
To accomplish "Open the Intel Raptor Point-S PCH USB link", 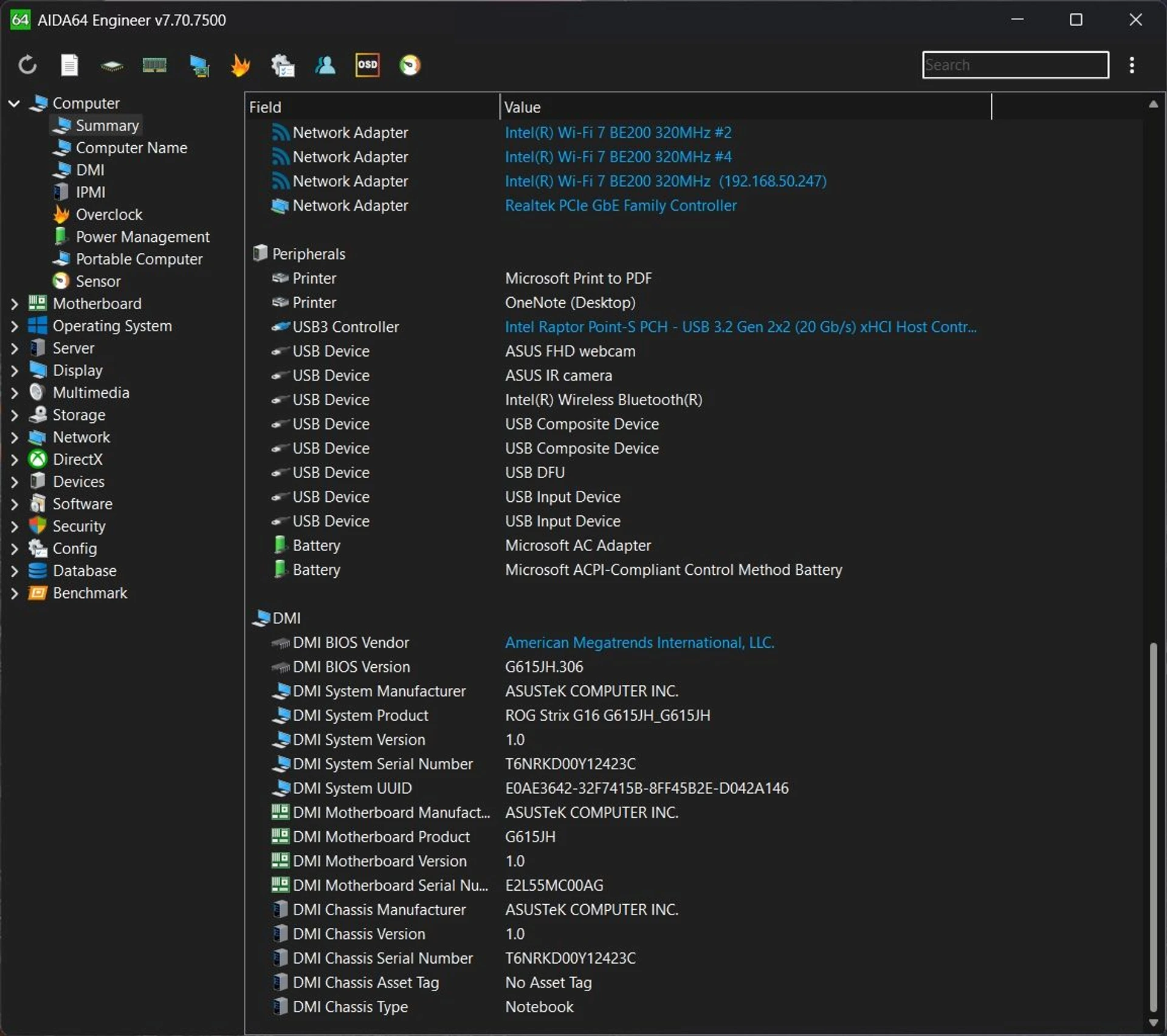I will (x=741, y=327).
